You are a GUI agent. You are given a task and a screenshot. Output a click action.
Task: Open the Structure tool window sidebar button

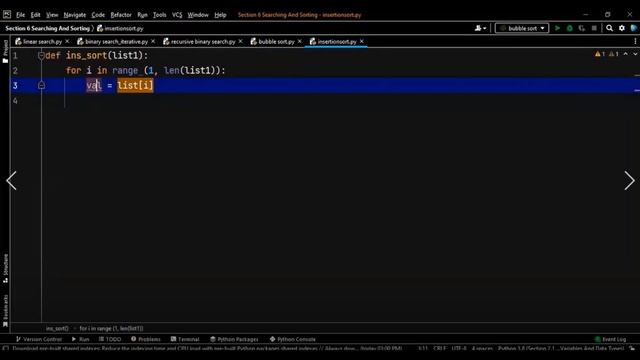[x=5, y=268]
